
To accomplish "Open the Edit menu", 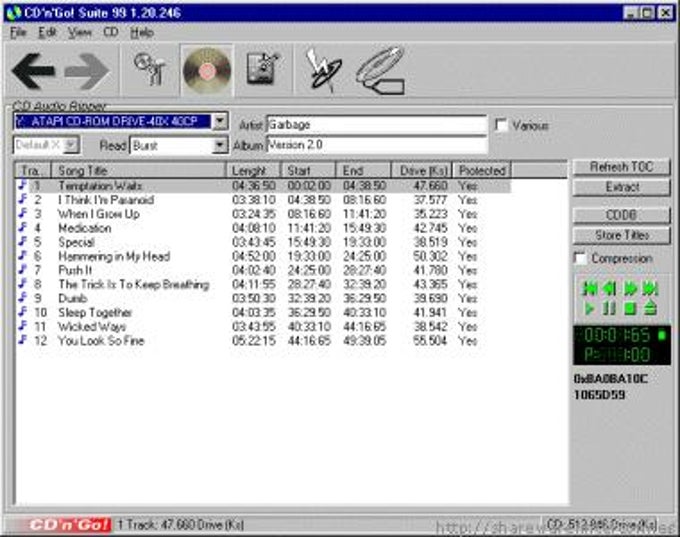I will (x=47, y=33).
